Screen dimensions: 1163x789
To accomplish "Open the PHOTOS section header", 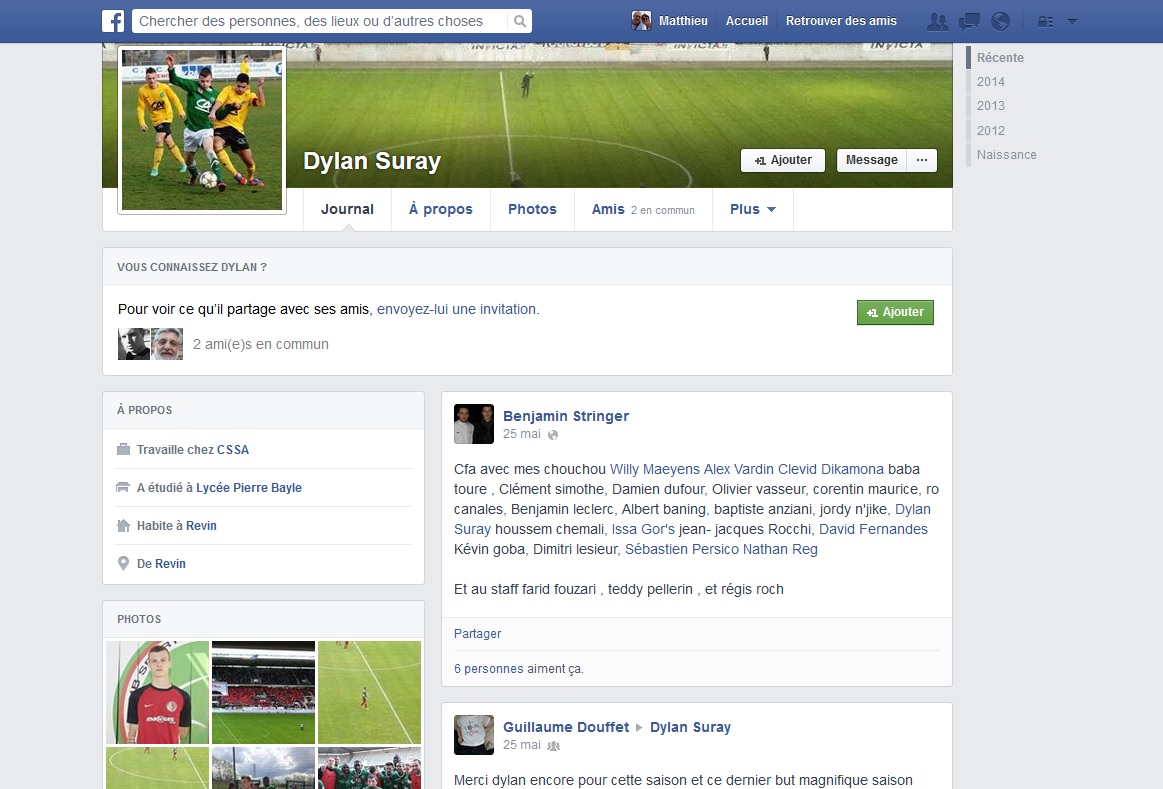I will 139,619.
